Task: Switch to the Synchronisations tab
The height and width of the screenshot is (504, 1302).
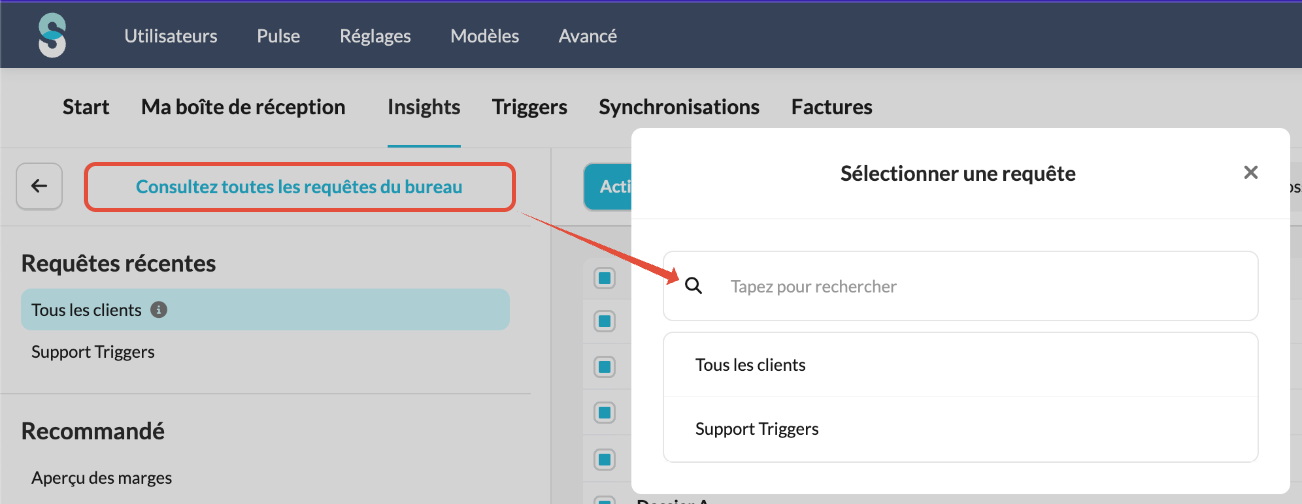Action: [x=679, y=107]
